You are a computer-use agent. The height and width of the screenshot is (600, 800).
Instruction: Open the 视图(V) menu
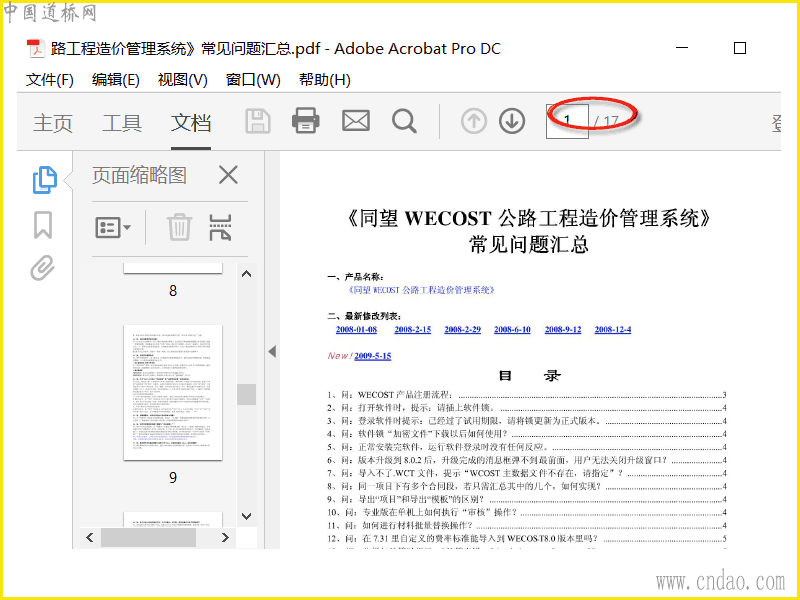click(x=182, y=80)
